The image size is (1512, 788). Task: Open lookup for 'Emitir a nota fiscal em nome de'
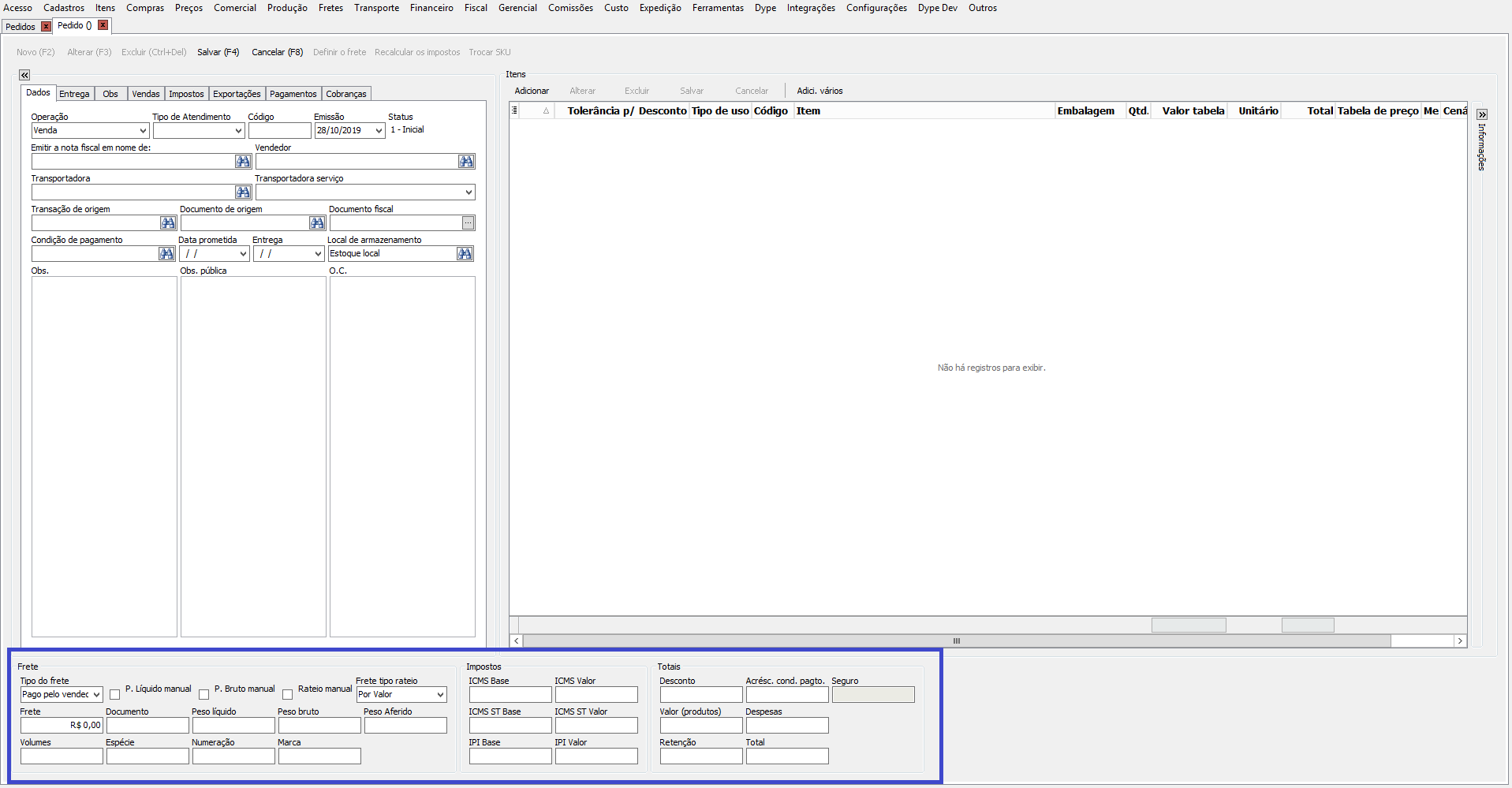(243, 162)
